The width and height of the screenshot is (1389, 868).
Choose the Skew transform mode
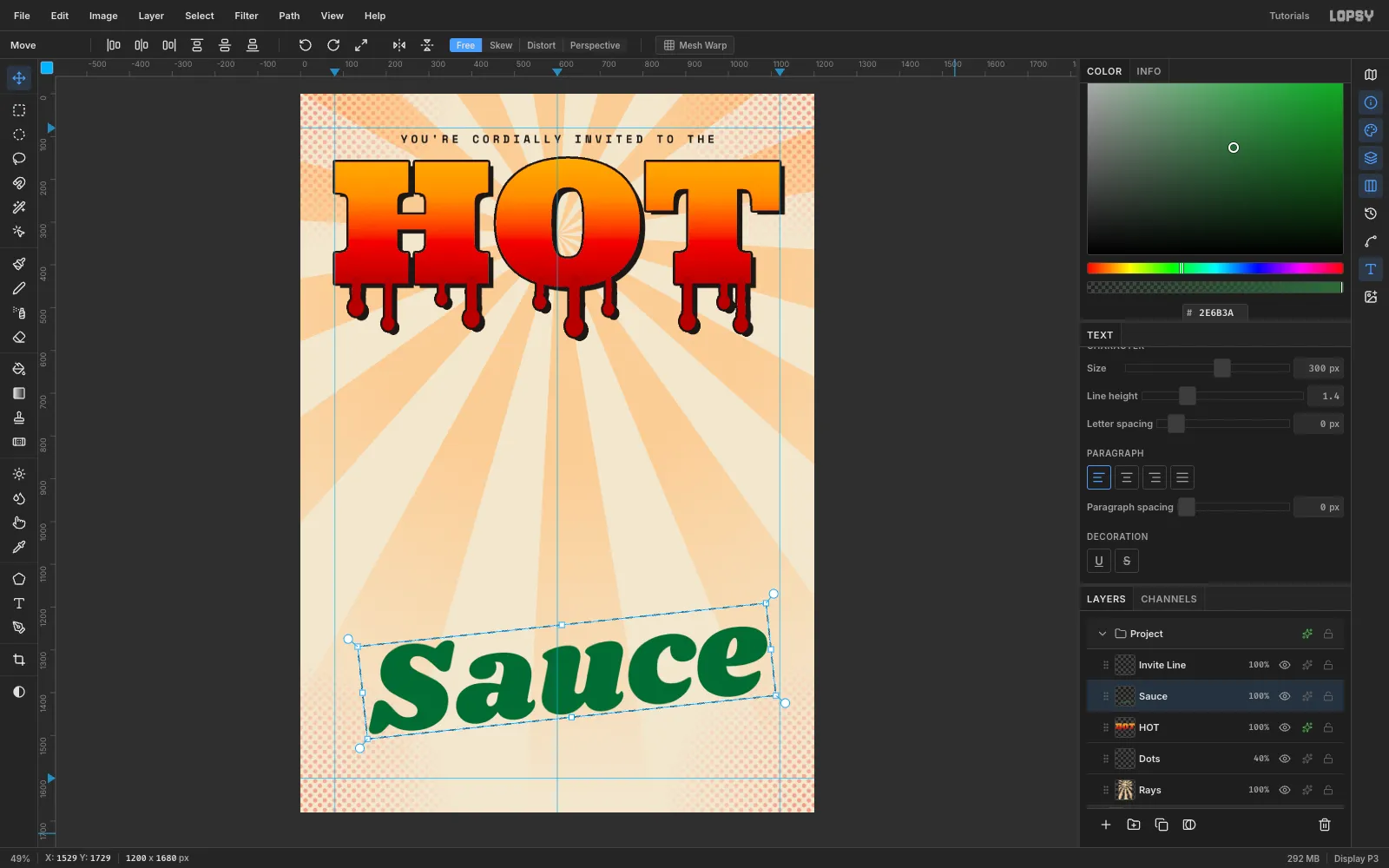pyautogui.click(x=501, y=45)
